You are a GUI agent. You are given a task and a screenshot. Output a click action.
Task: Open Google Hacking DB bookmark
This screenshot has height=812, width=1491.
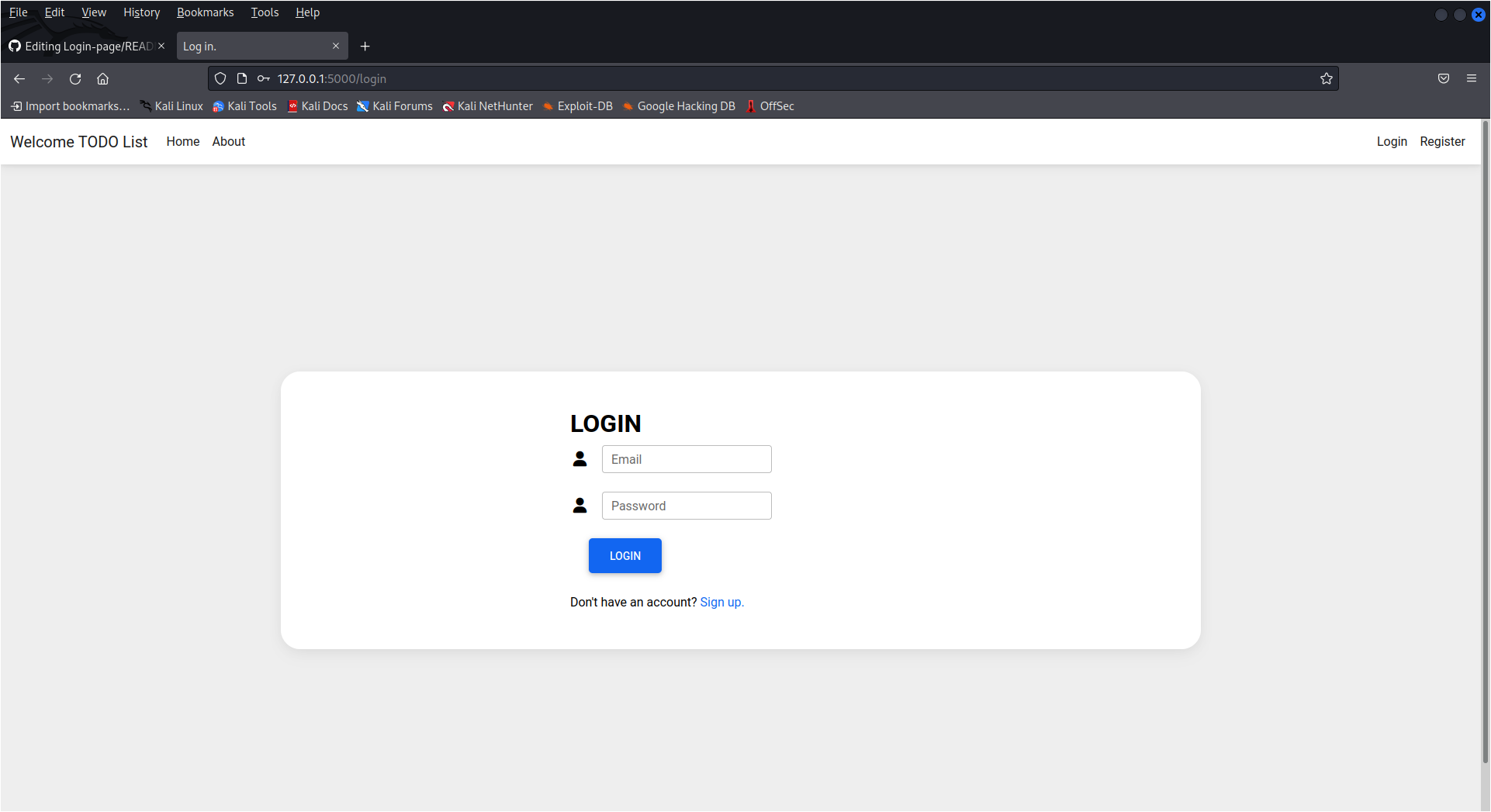click(x=679, y=106)
